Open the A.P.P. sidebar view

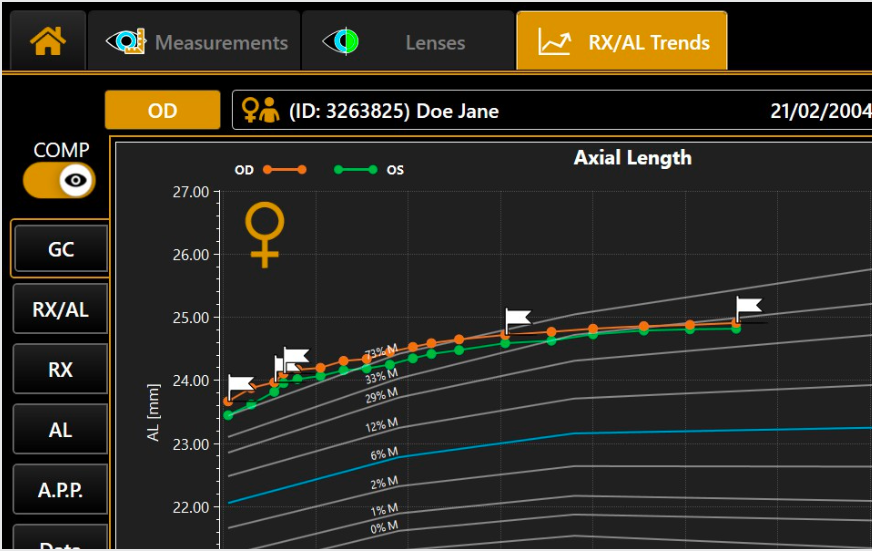tap(61, 489)
